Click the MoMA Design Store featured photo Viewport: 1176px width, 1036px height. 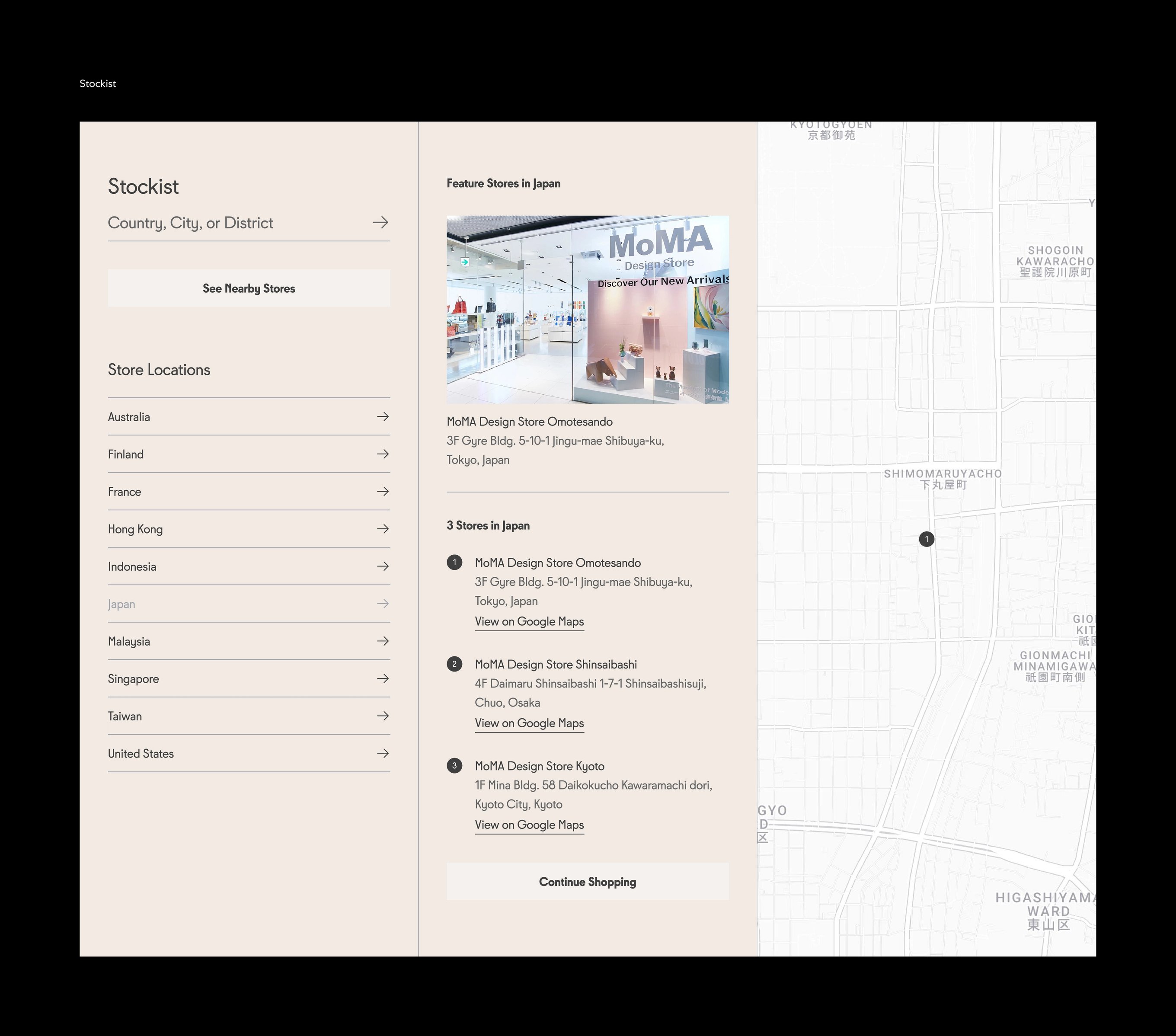pyautogui.click(x=588, y=310)
